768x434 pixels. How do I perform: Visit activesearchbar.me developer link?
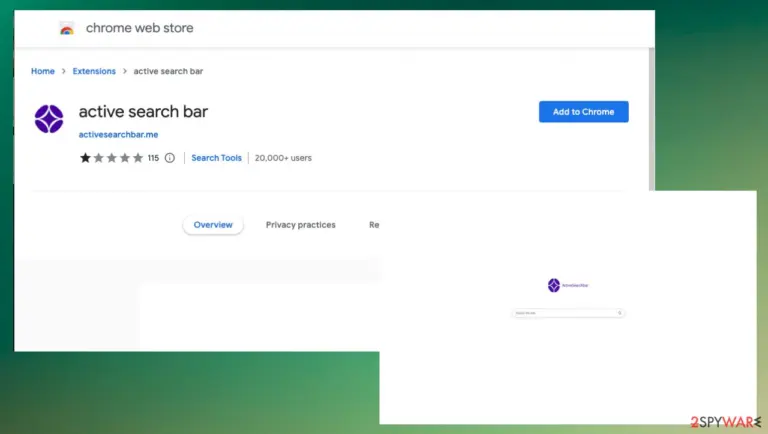tap(119, 134)
